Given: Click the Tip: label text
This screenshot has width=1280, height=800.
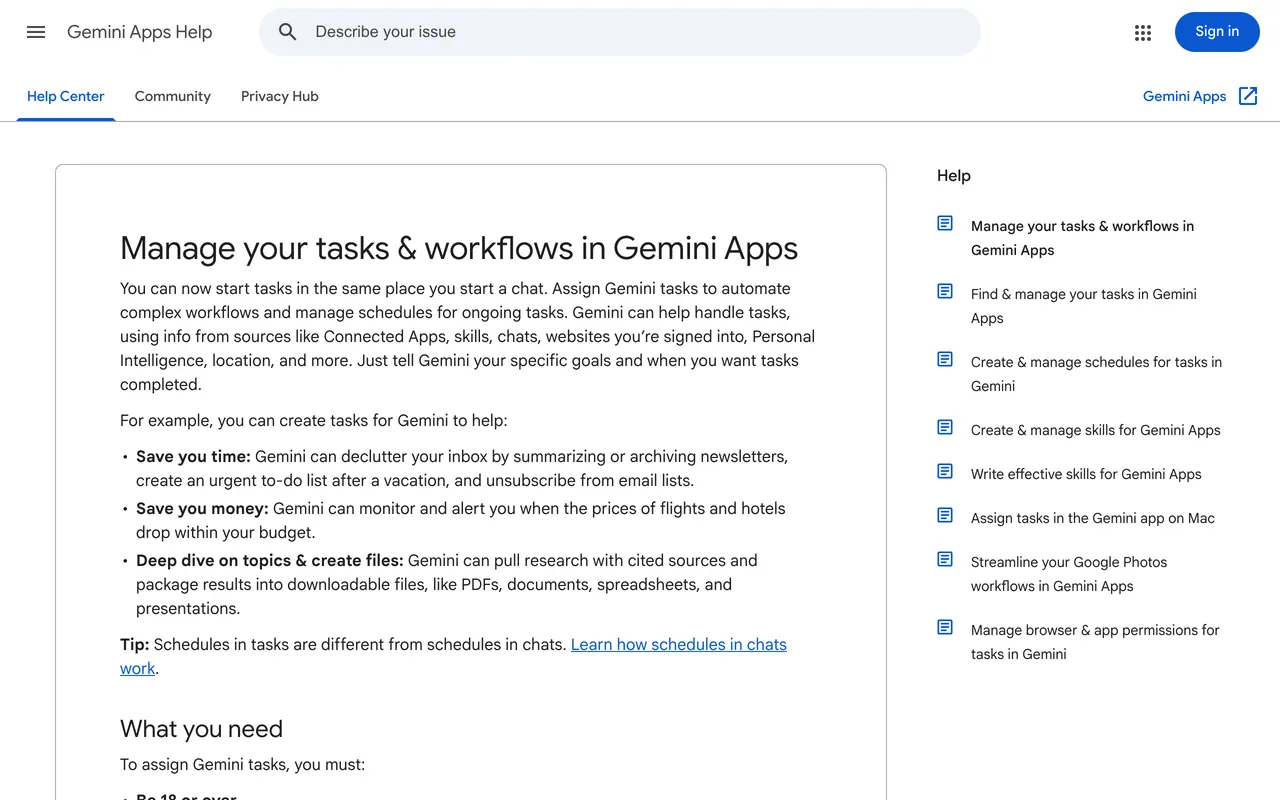Looking at the screenshot, I should coord(135,644).
